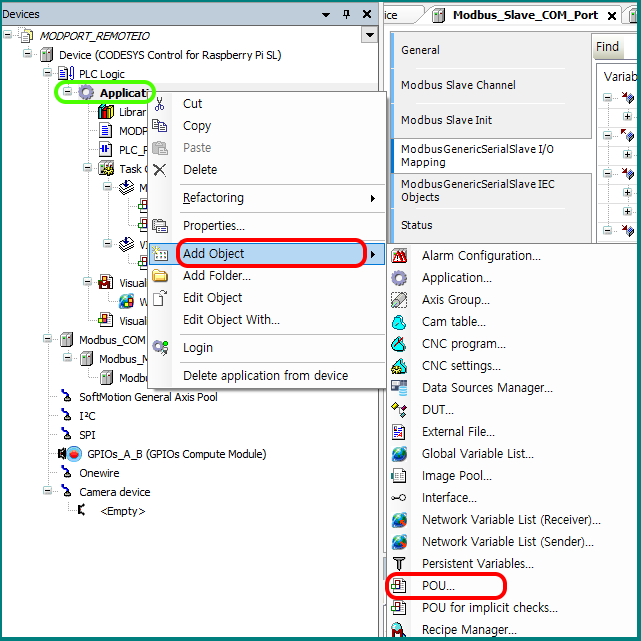This screenshot has height=641, width=641.
Task: Collapse the Application tree node
Action: 67,93
